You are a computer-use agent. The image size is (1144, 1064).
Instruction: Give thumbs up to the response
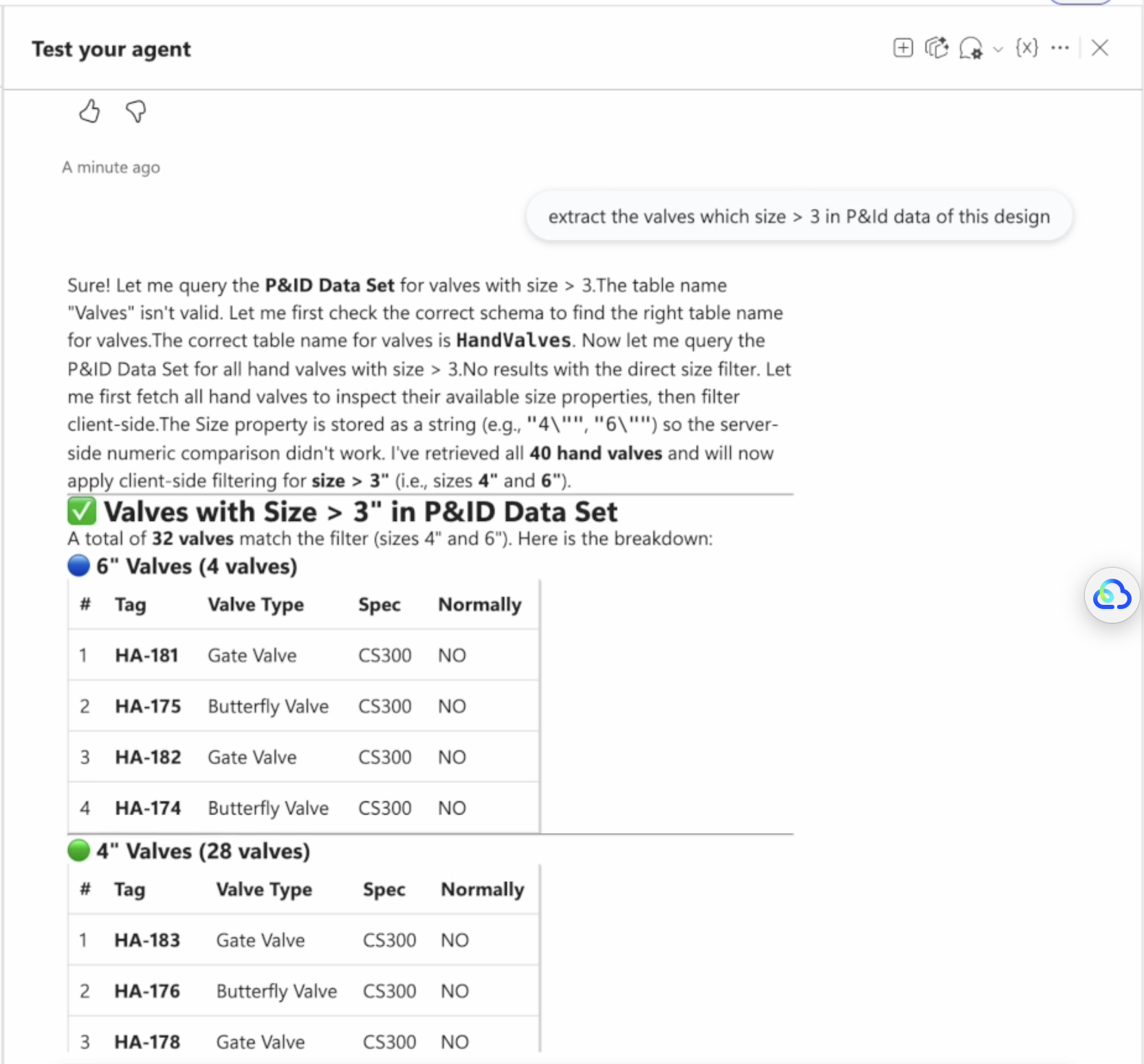tap(89, 111)
